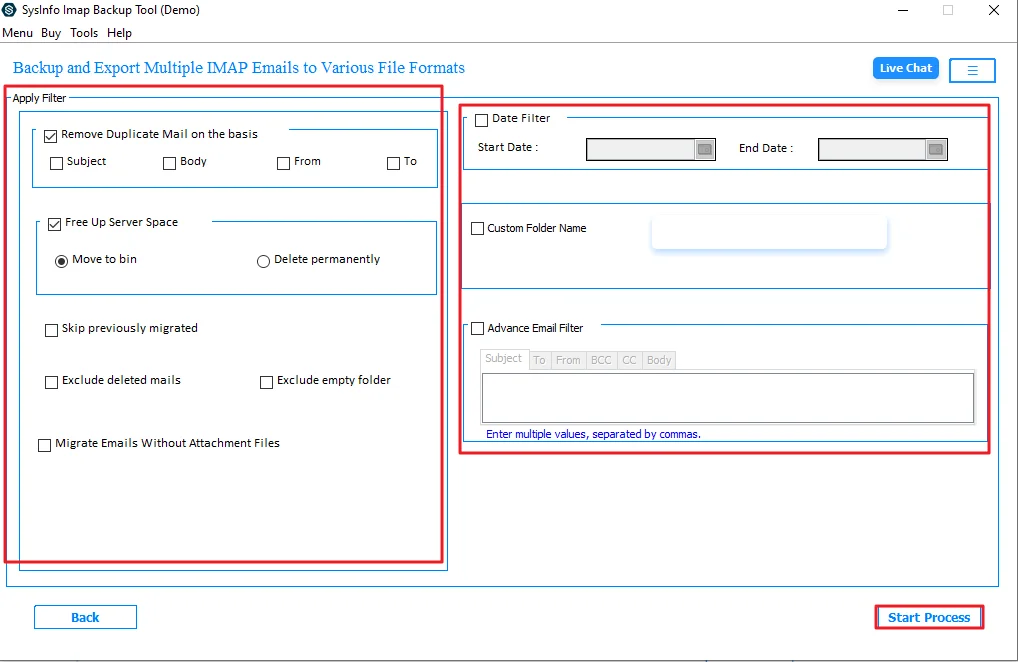Click the SysInfo logo in the title bar
This screenshot has height=662, width=1018.
[9, 9]
